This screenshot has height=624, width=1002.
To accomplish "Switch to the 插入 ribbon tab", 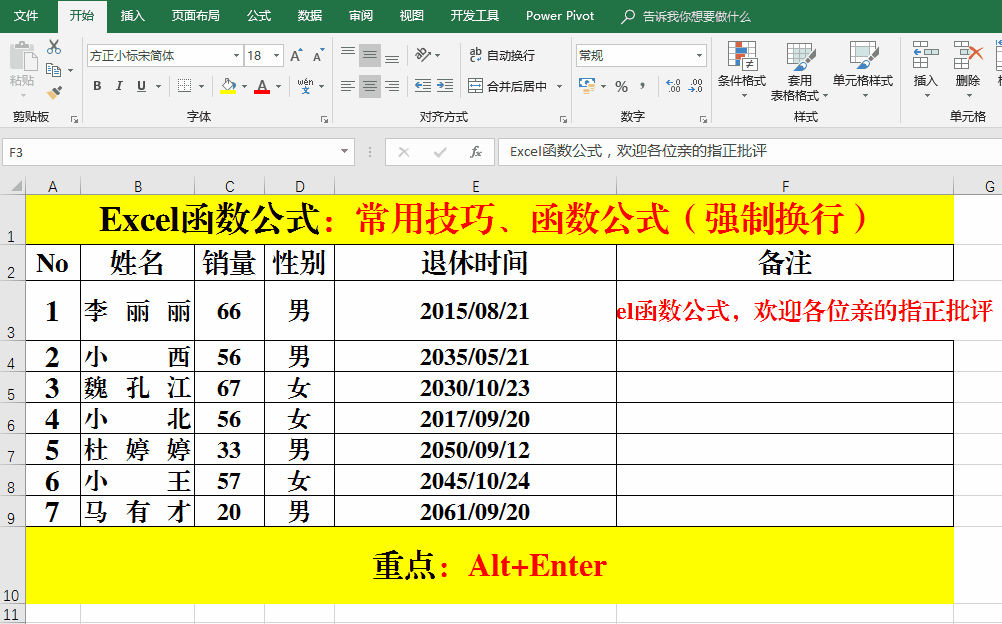I will point(132,16).
